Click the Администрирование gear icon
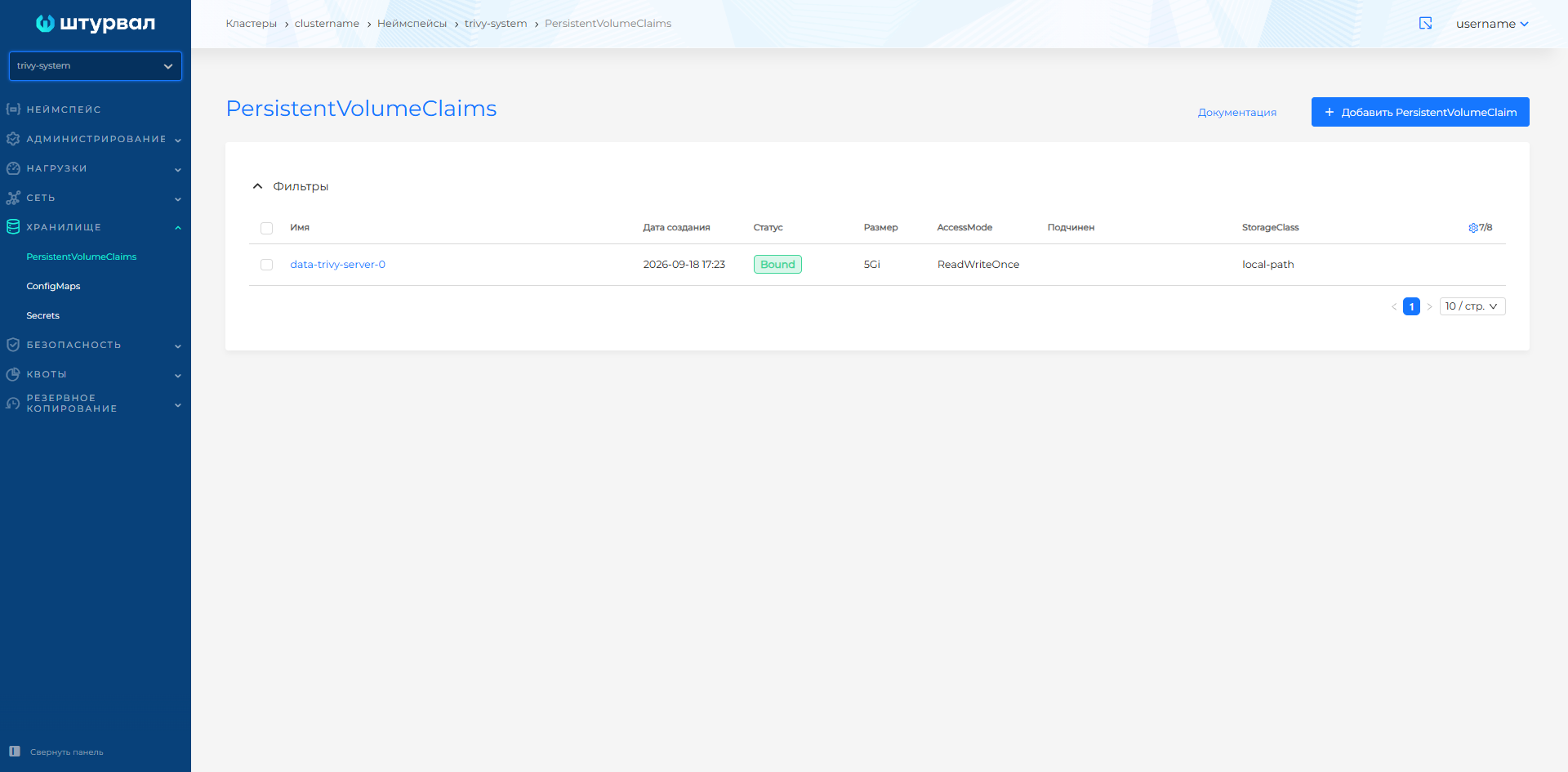Image resolution: width=1568 pixels, height=772 pixels. click(13, 139)
